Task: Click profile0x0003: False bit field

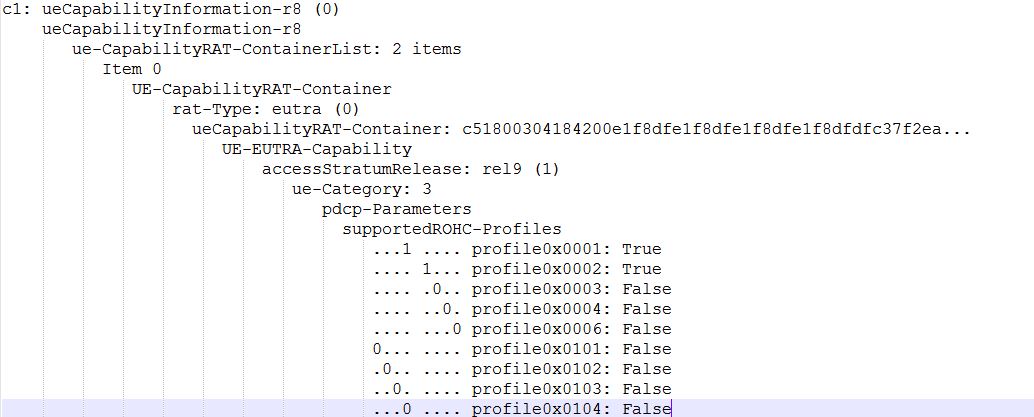Action: pyautogui.click(x=521, y=289)
